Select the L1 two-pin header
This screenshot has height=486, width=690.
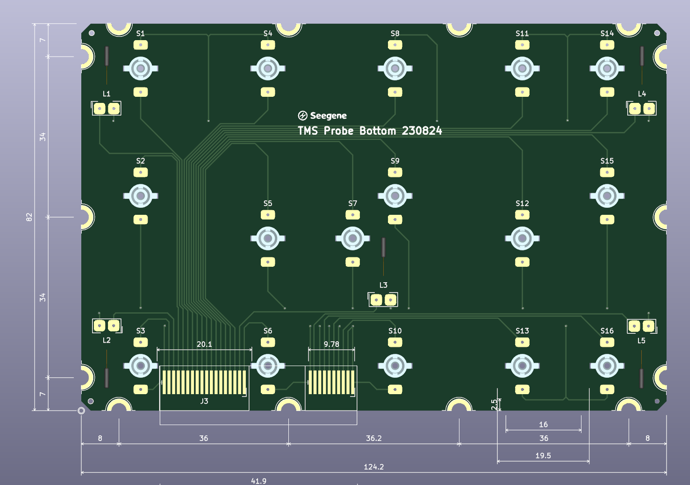(x=107, y=109)
